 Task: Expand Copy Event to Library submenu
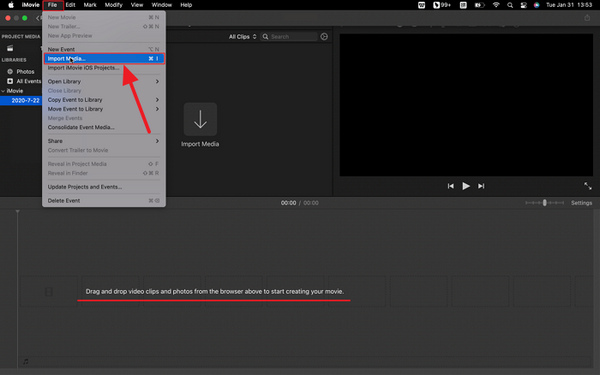click(103, 100)
